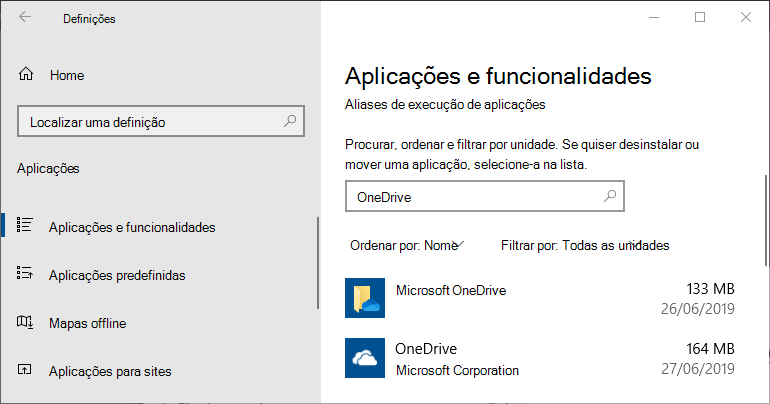The image size is (770, 404).
Task: Expand the Ordenar por: Nome dropdown
Action: click(407, 245)
